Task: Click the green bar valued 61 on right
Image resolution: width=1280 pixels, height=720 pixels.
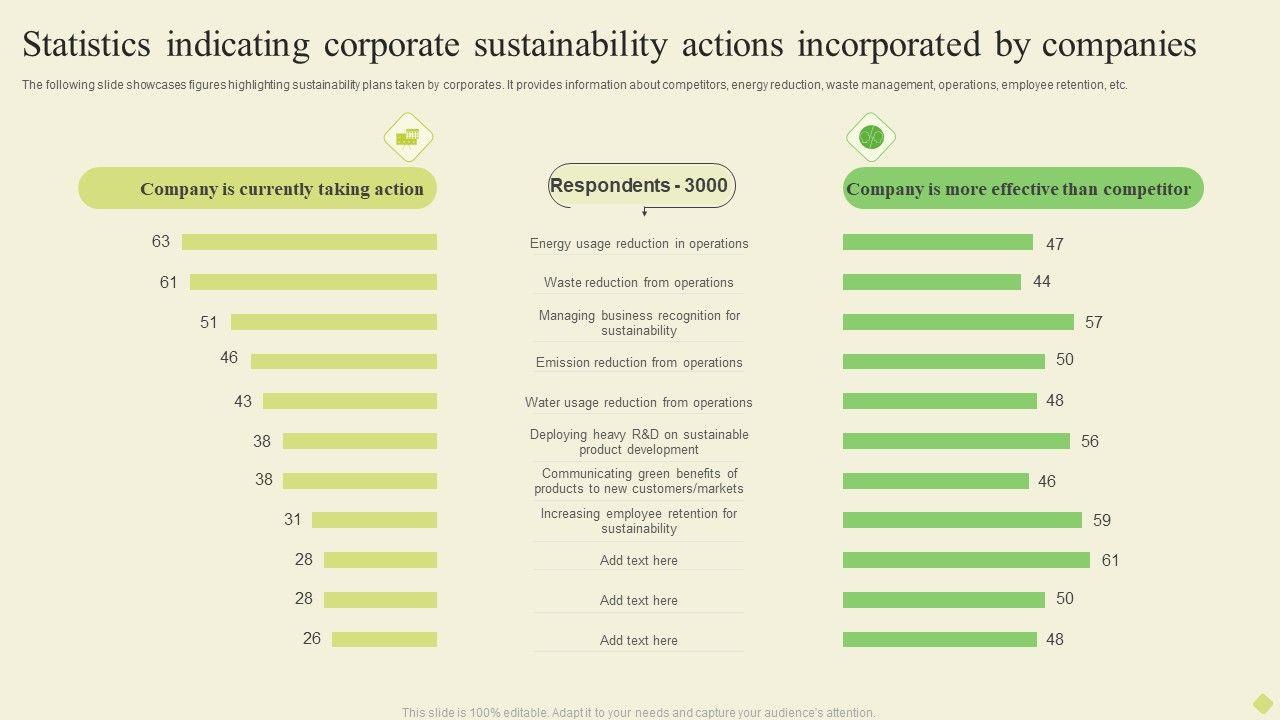Action: 966,560
